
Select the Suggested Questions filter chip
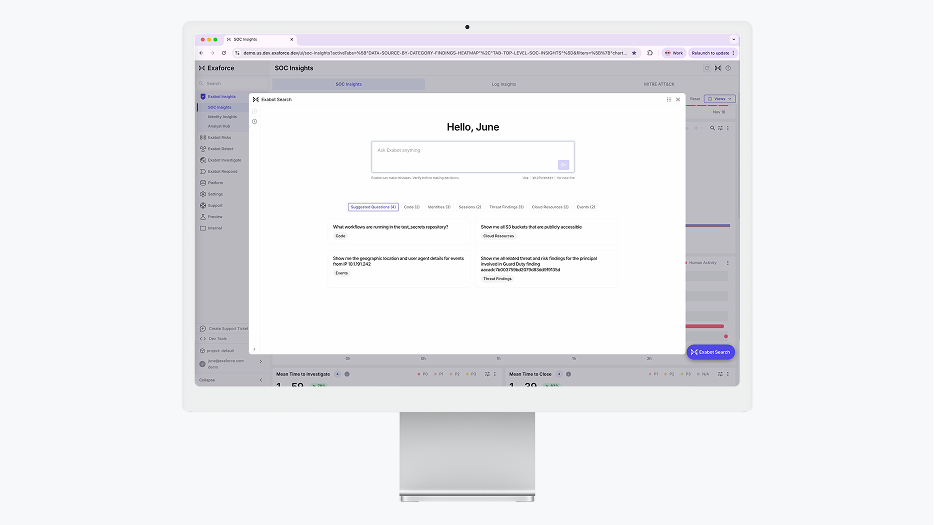pos(373,207)
